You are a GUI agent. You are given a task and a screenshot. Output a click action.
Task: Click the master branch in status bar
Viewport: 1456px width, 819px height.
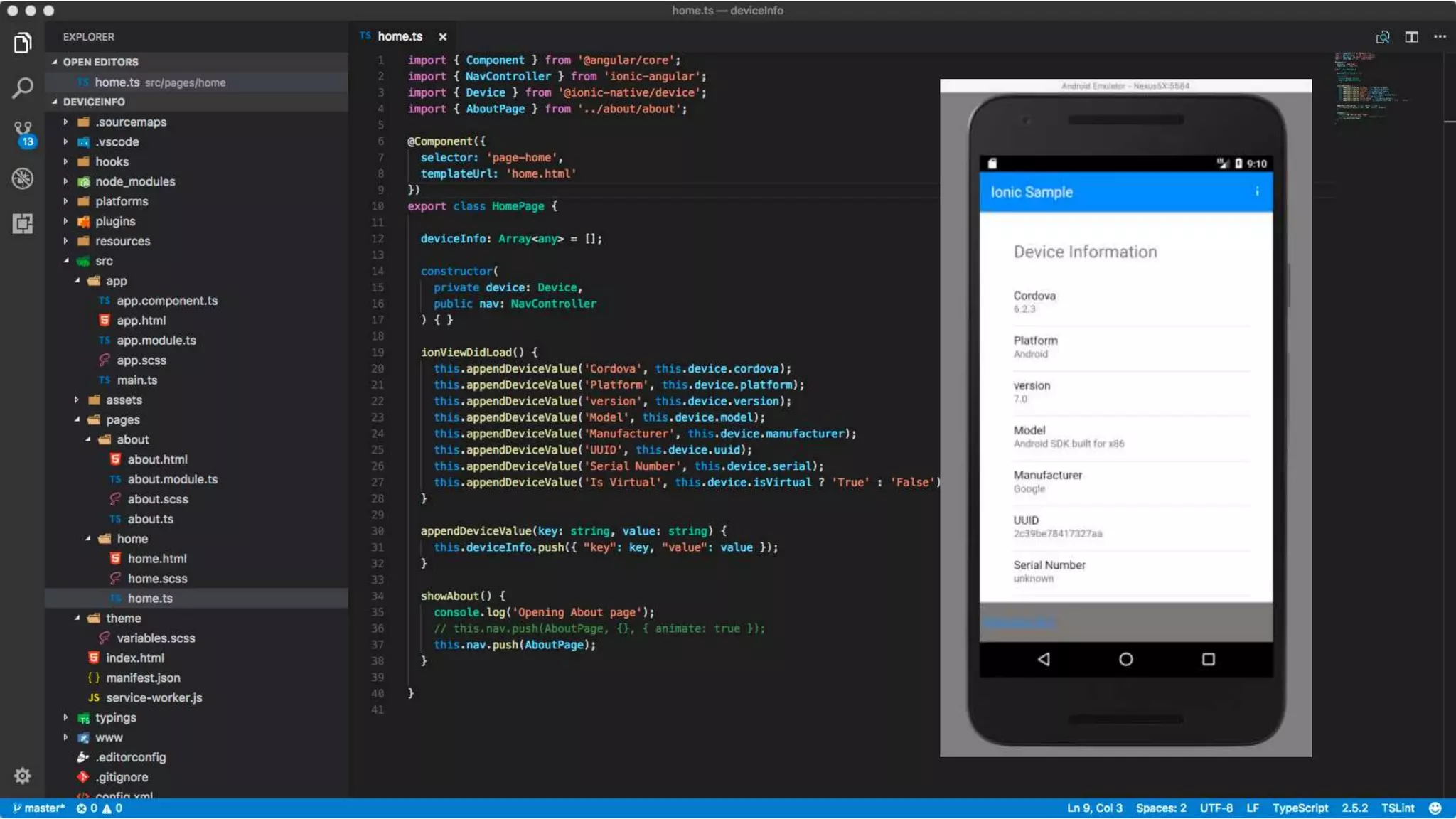pyautogui.click(x=39, y=808)
